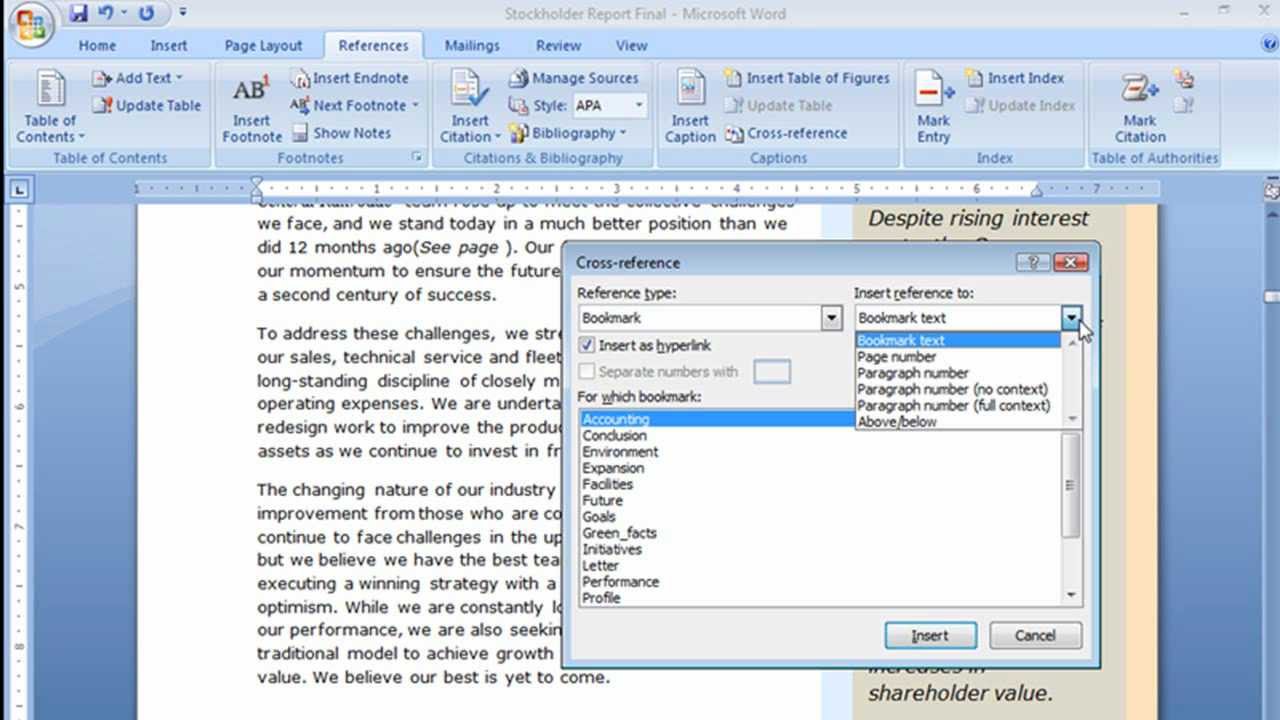Select Above/below option
This screenshot has height=720, width=1280.
(x=957, y=421)
